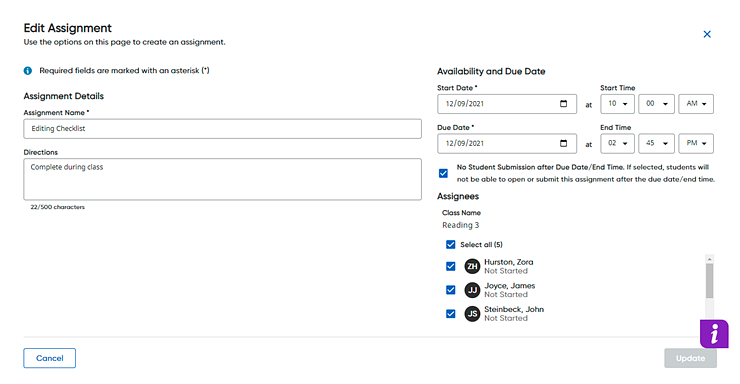Click the Start Date field 12/09/2021

pos(507,104)
